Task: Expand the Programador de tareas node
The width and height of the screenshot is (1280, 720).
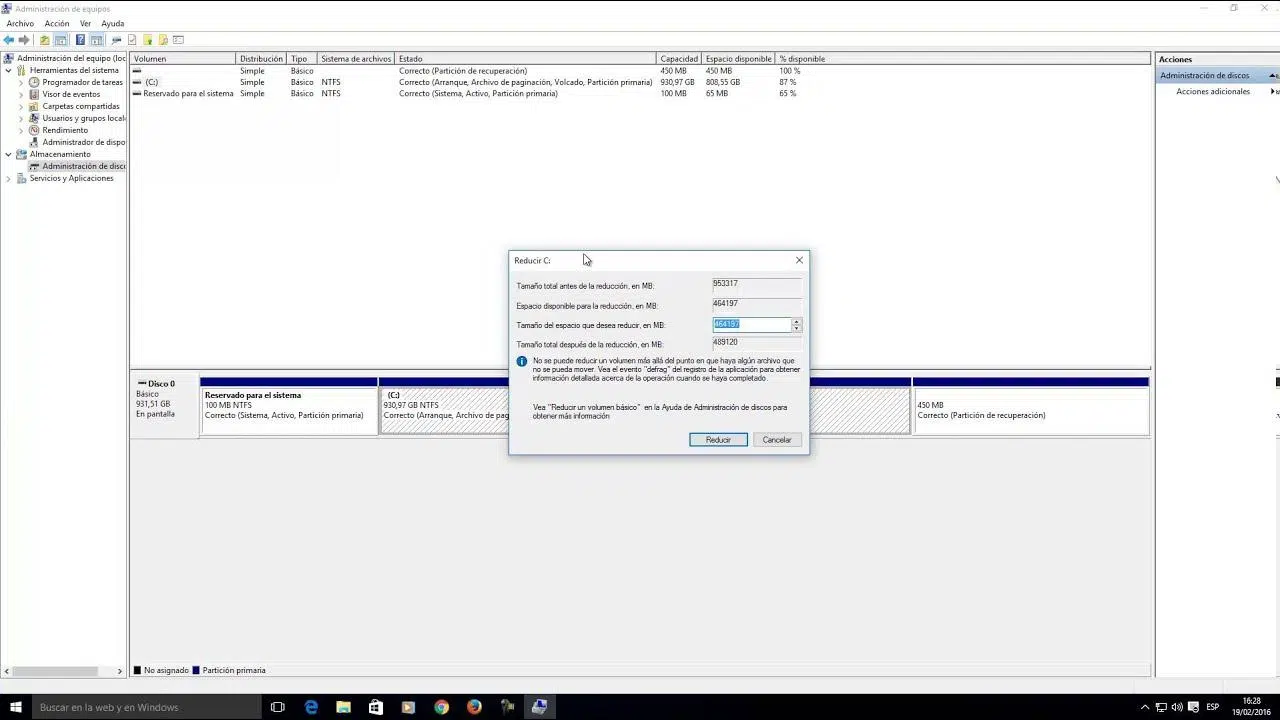Action: pos(21,82)
